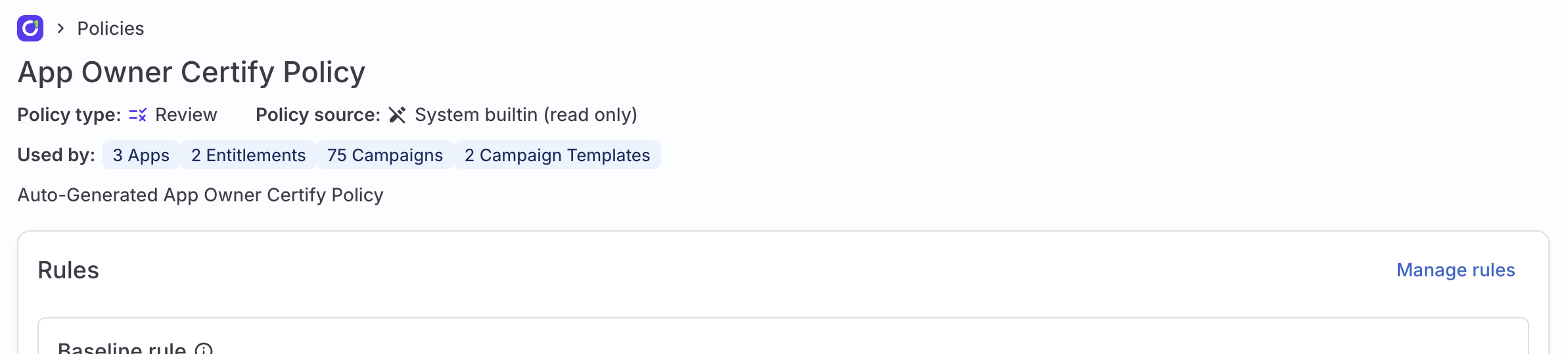Click the Used by label

click(x=57, y=155)
